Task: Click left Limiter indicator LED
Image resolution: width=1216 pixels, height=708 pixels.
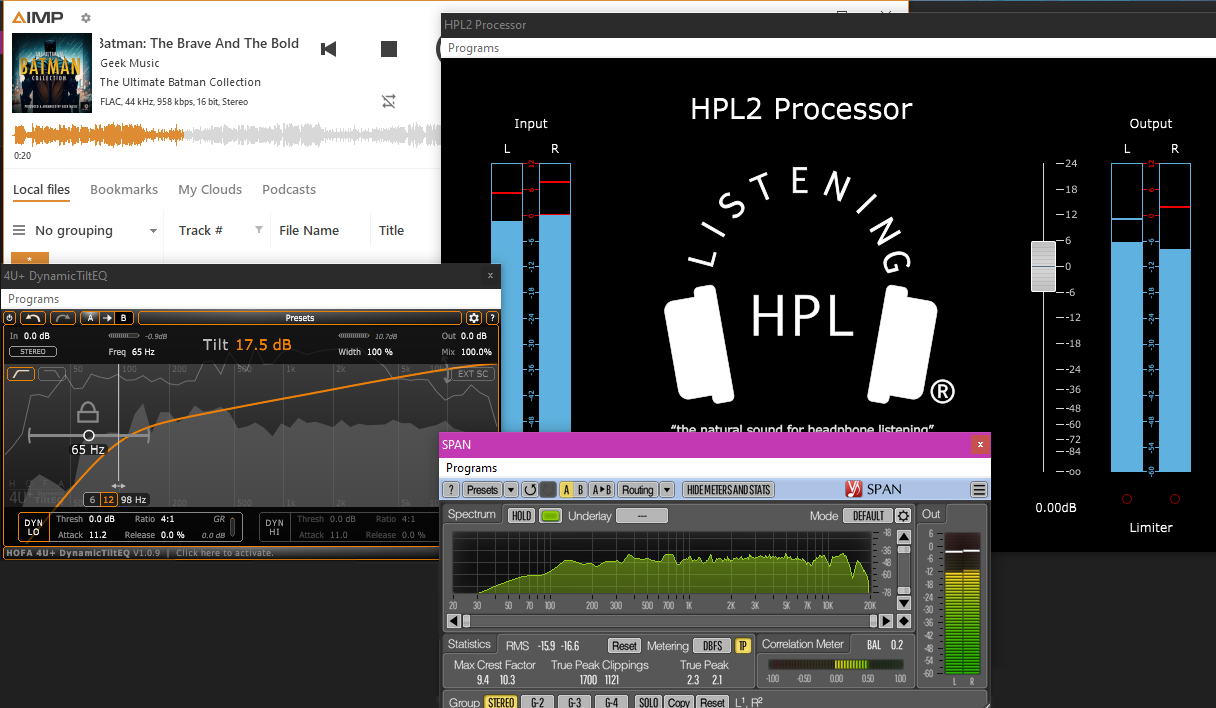Action: [x=1127, y=498]
